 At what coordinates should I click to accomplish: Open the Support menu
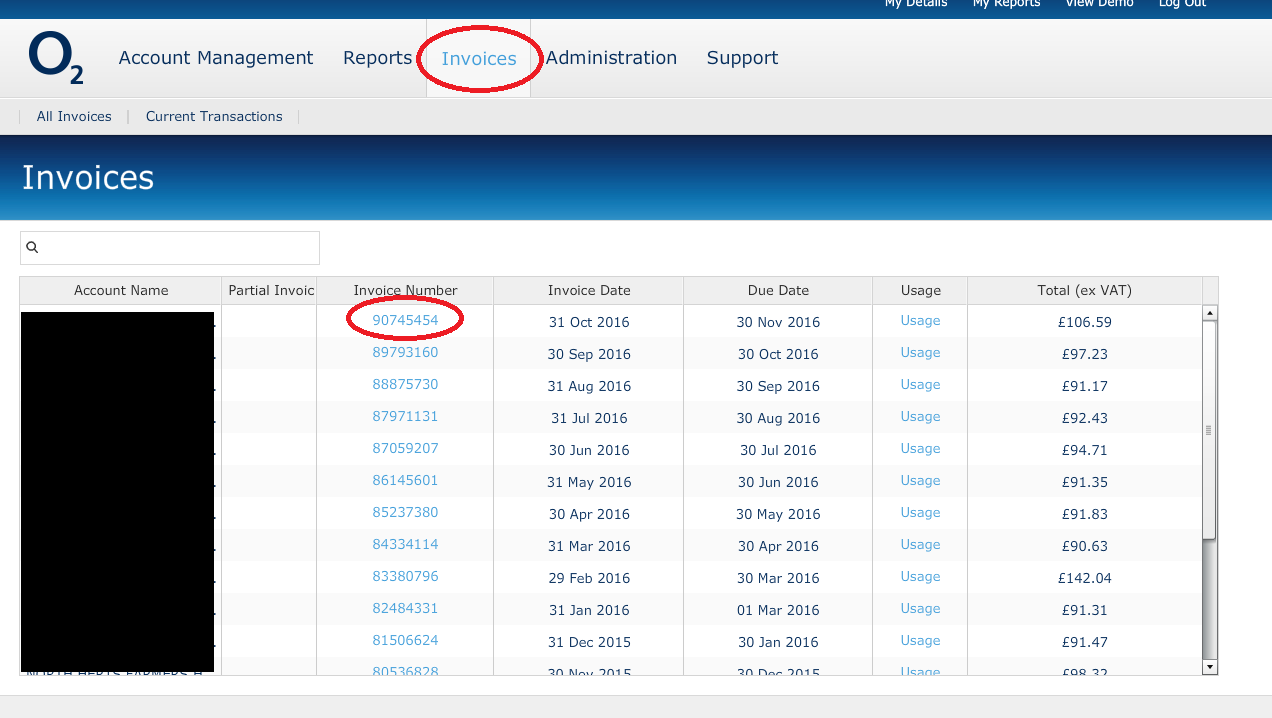pyautogui.click(x=742, y=57)
